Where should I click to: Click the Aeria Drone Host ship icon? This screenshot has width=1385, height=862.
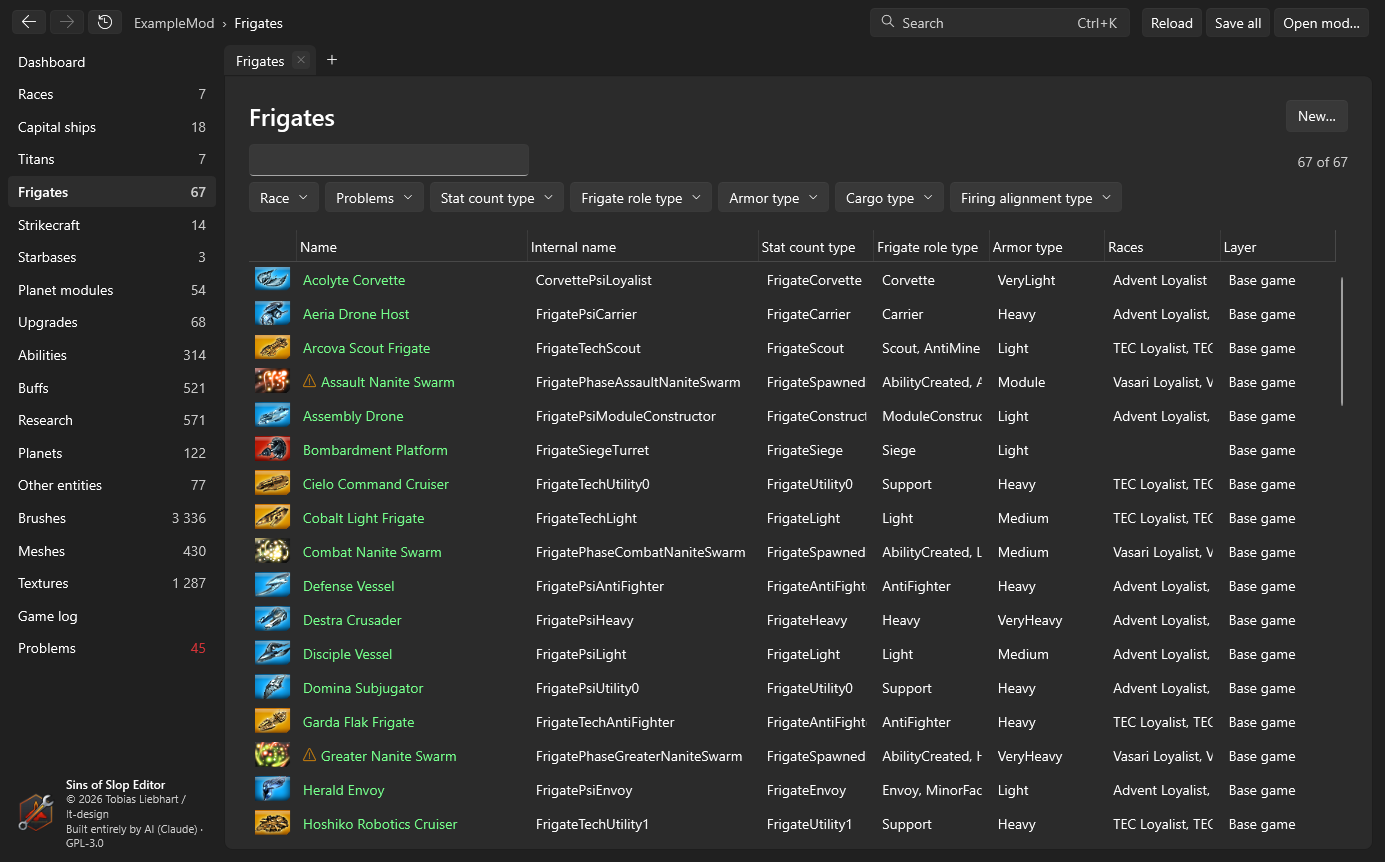tap(272, 314)
